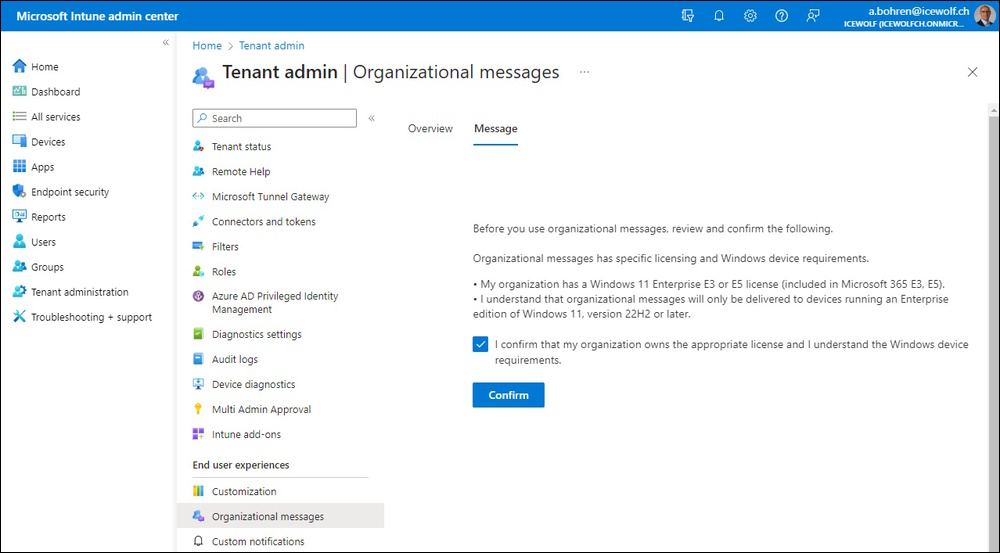Click the Remote Help icon

tap(198, 172)
